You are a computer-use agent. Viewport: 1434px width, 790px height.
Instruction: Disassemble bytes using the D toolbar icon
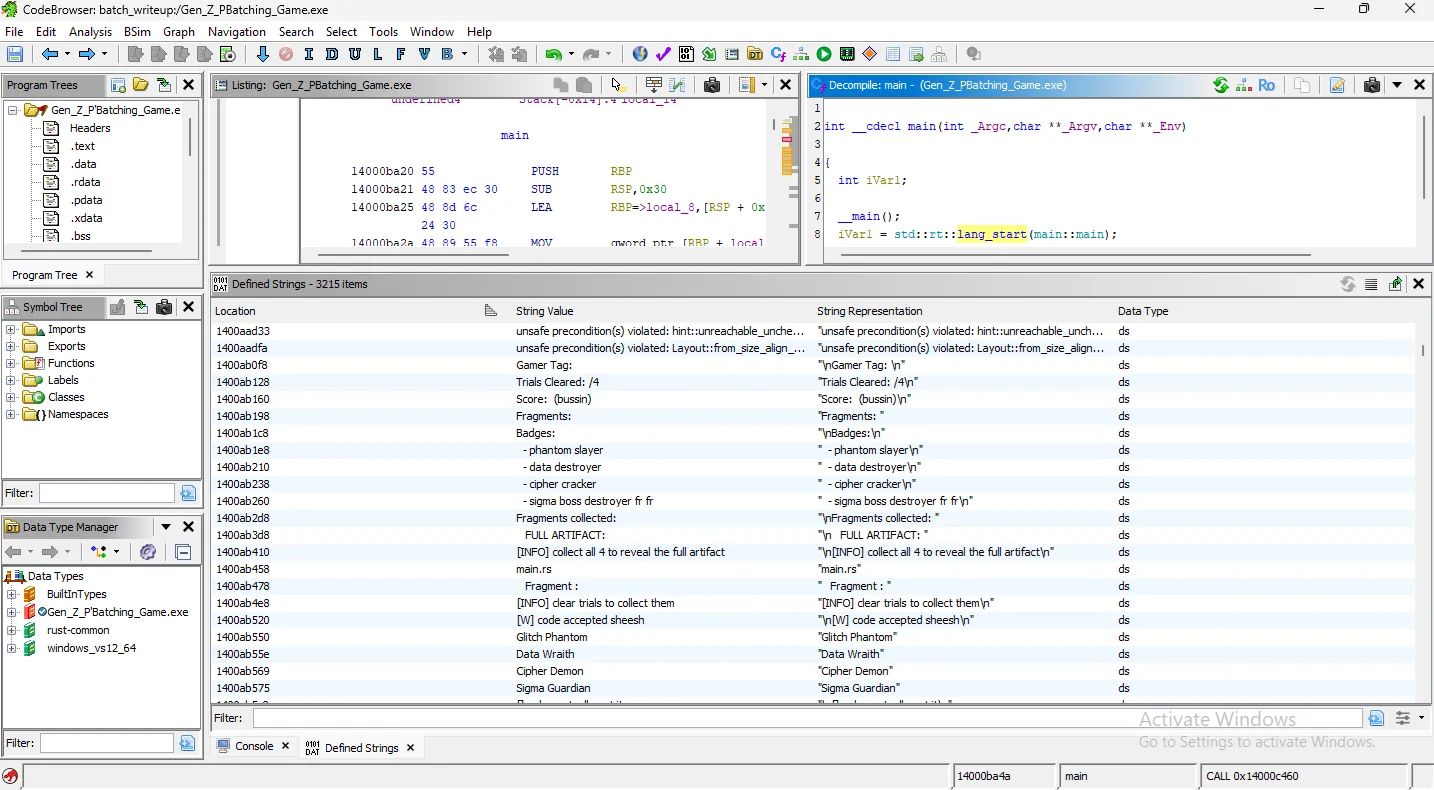[x=331, y=54]
